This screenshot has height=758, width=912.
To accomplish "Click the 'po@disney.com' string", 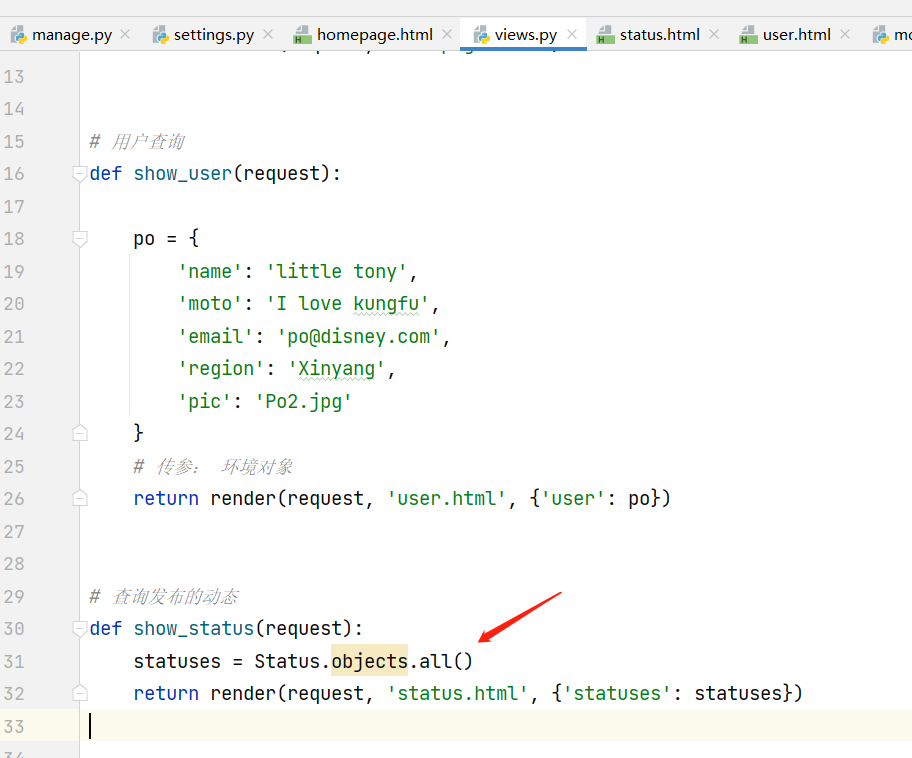I will [358, 337].
